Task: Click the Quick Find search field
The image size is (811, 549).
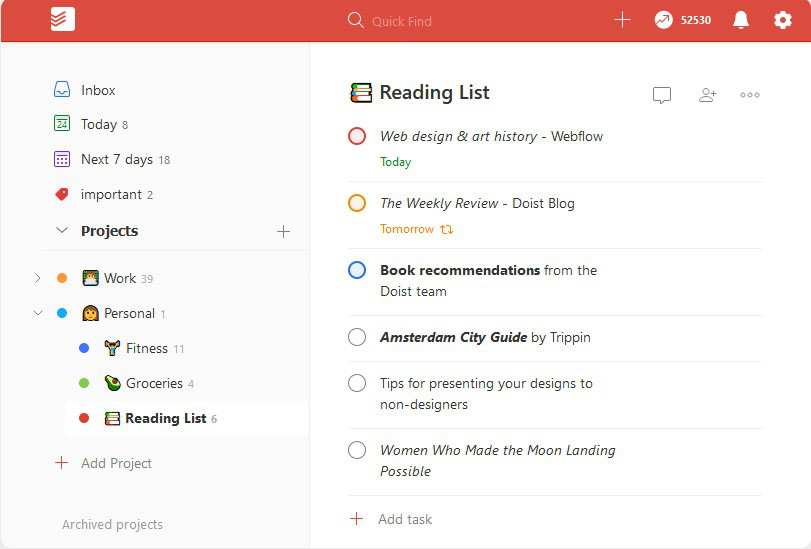Action: point(401,21)
